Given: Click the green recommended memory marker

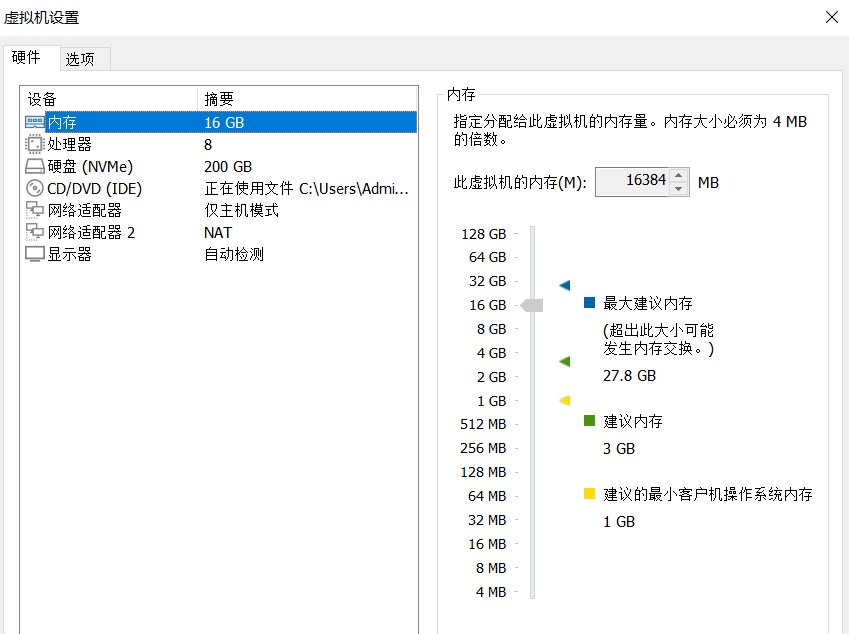Looking at the screenshot, I should pos(565,361).
